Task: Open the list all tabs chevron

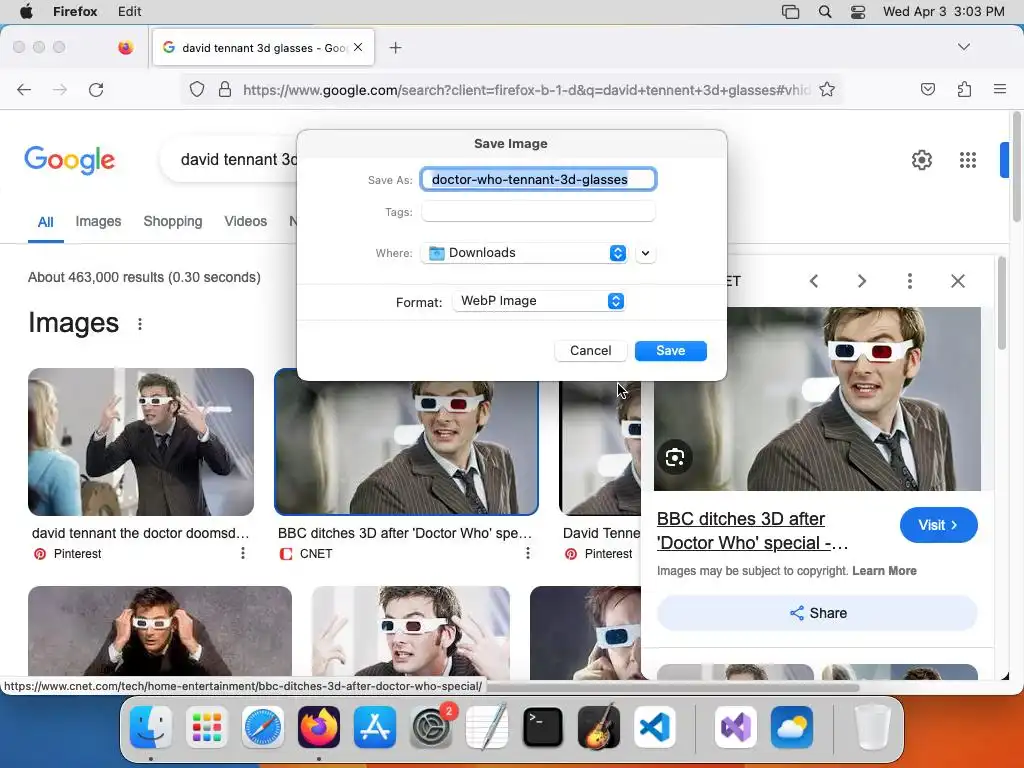Action: click(963, 46)
